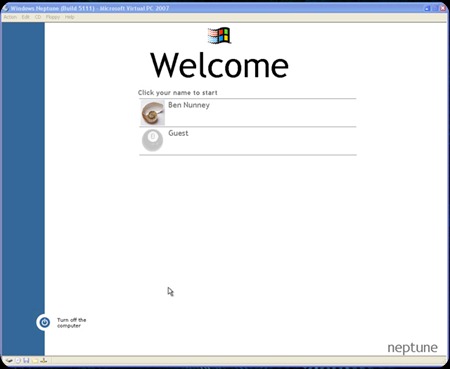Open the Floppy menu in Virtual PC

[53, 17]
